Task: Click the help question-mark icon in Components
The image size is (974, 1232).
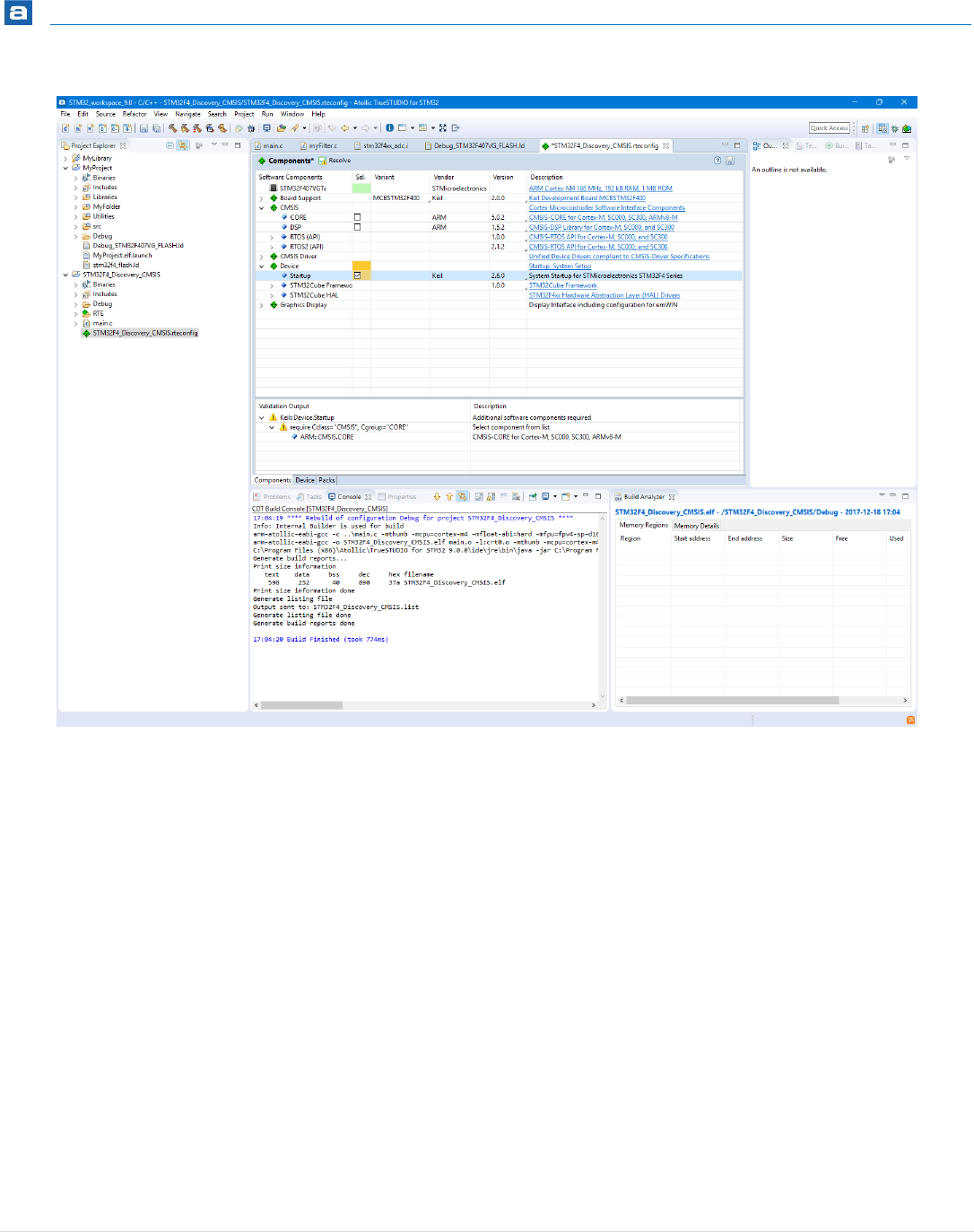Action: click(x=717, y=161)
